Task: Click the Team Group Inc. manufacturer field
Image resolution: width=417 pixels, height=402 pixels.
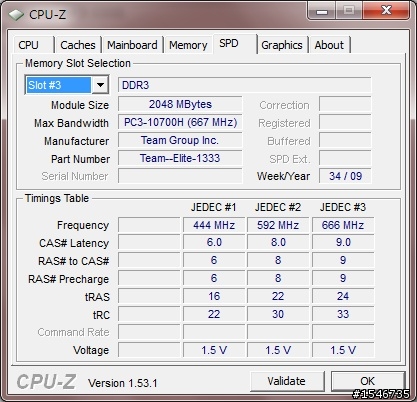Action: click(180, 140)
